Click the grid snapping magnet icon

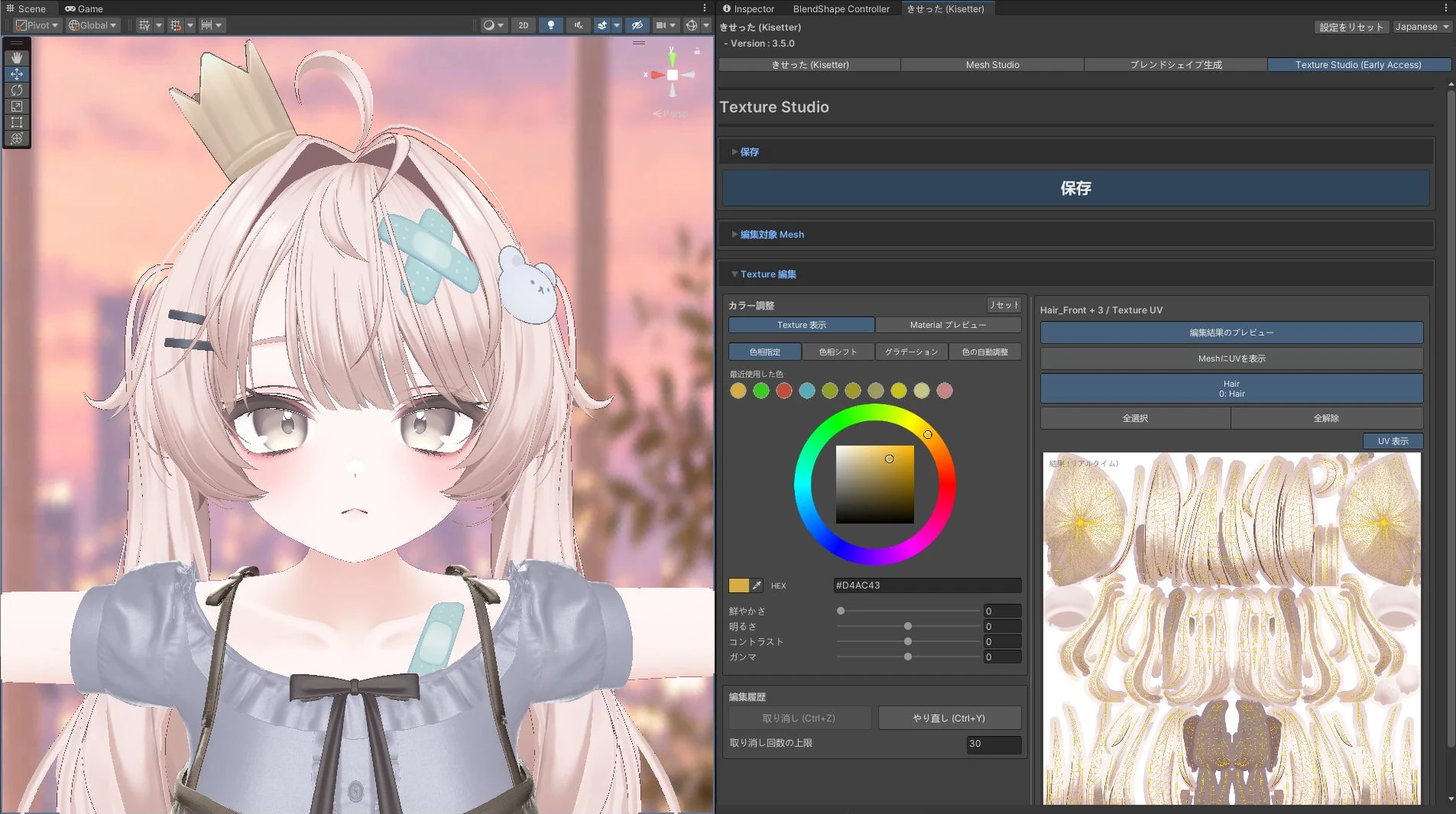coord(176,25)
